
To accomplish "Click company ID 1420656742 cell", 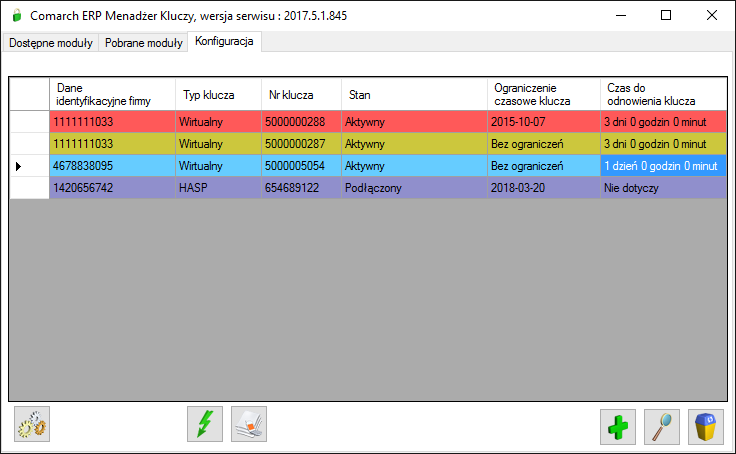I will (x=112, y=188).
